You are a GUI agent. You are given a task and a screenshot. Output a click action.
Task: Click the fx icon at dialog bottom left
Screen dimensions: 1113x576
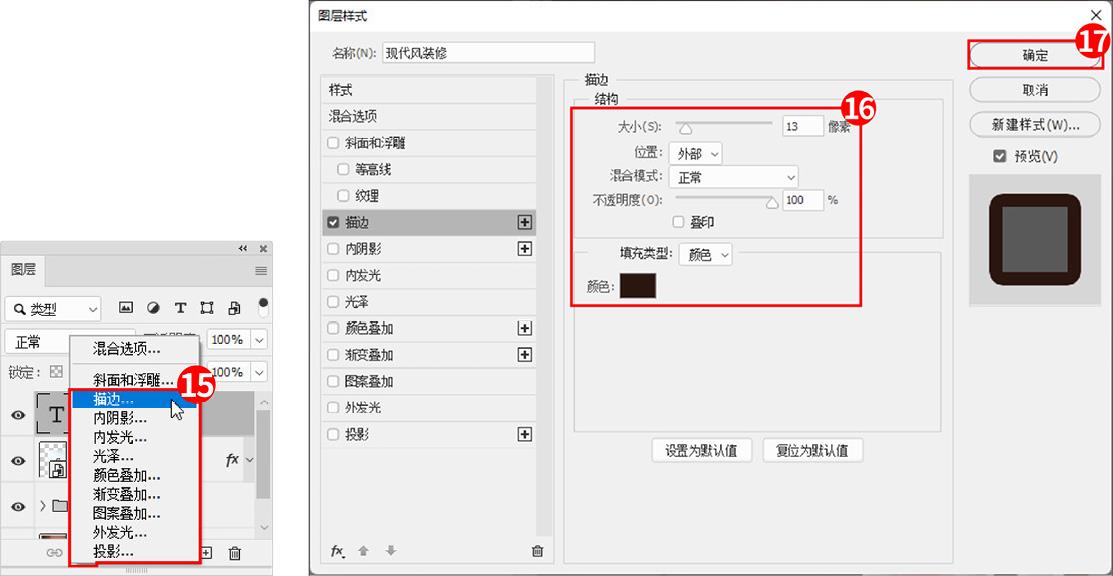click(x=338, y=551)
